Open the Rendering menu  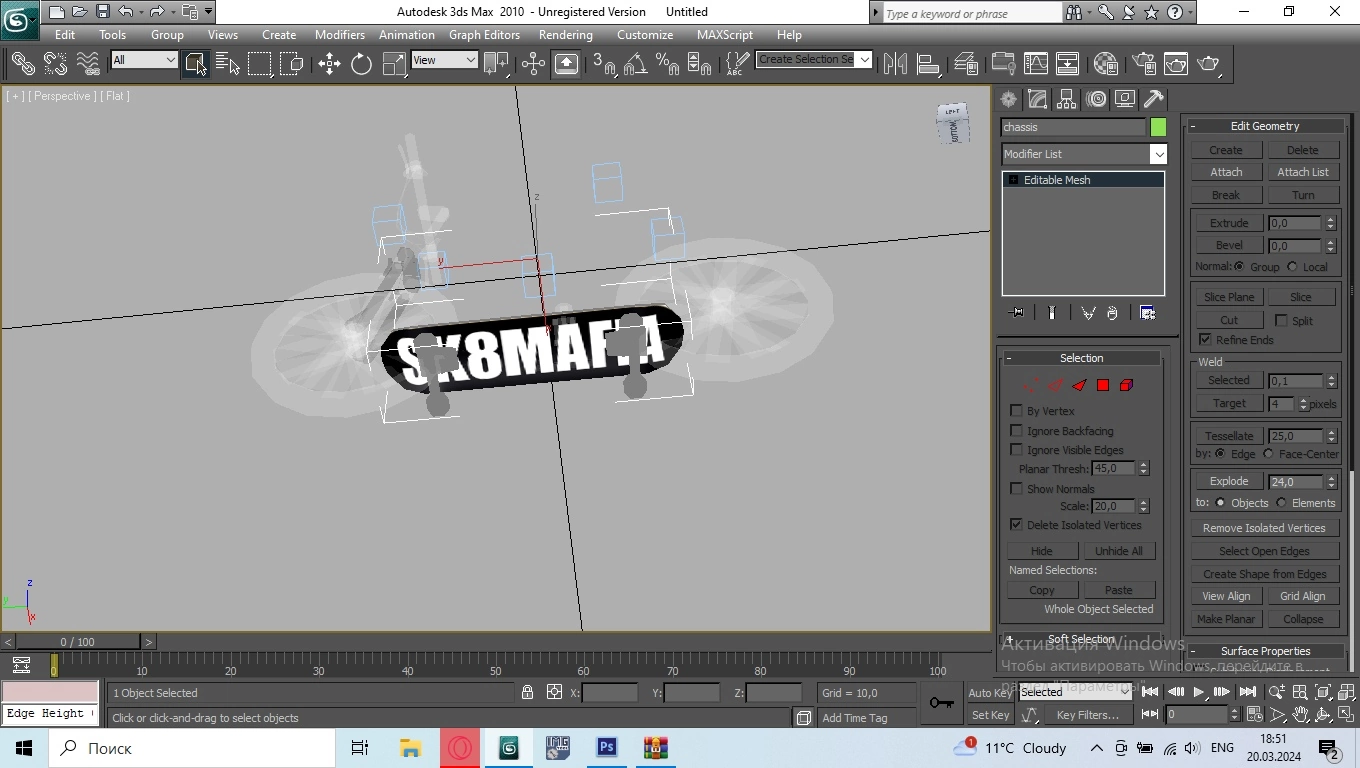pos(565,35)
